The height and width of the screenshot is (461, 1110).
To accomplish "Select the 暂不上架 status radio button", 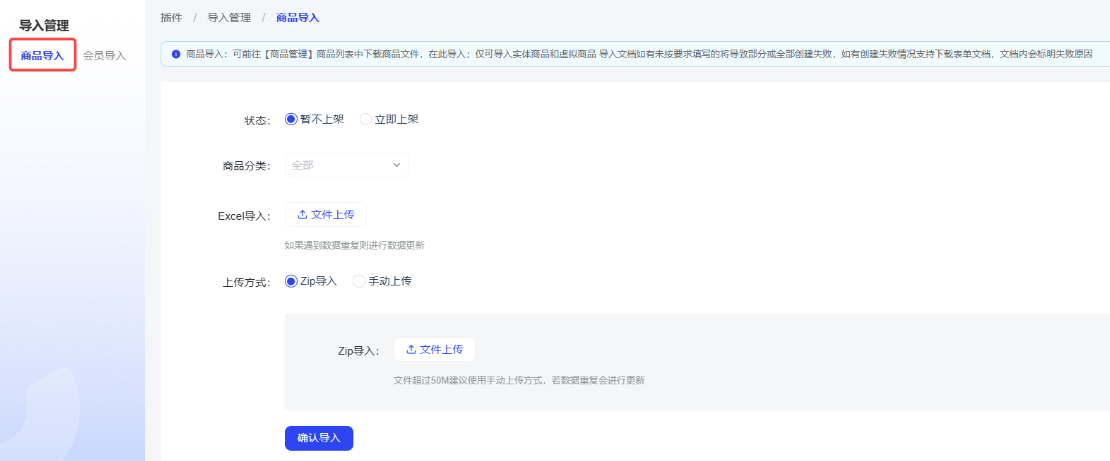I will (292, 119).
